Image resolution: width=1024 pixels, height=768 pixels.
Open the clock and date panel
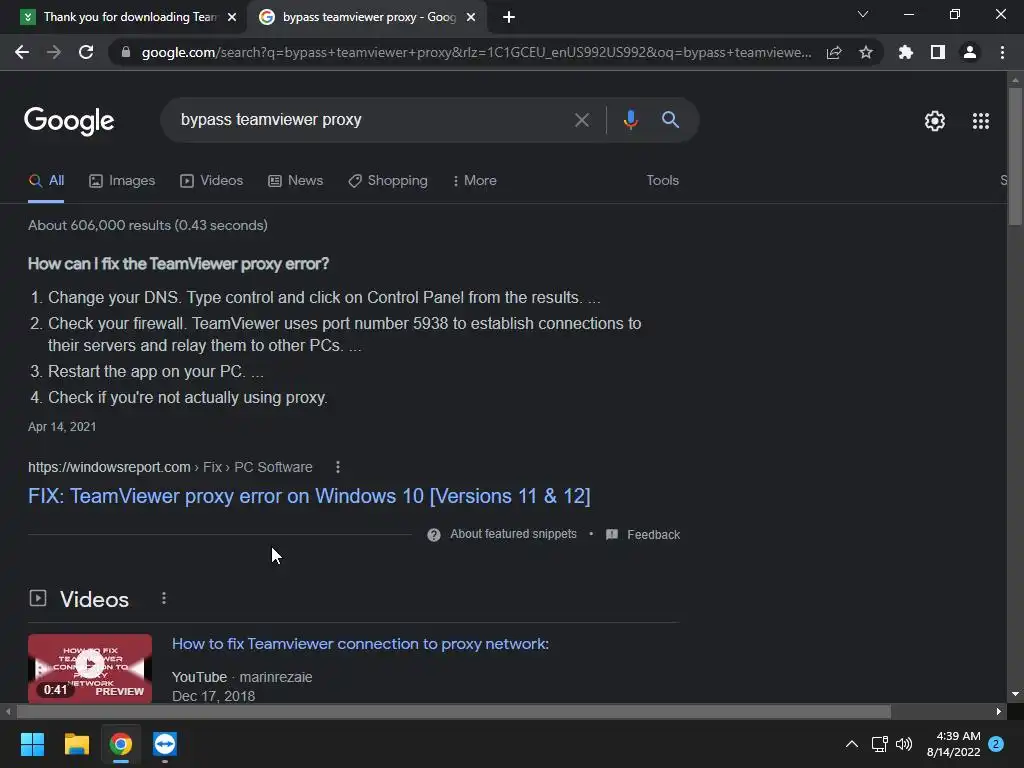953,744
